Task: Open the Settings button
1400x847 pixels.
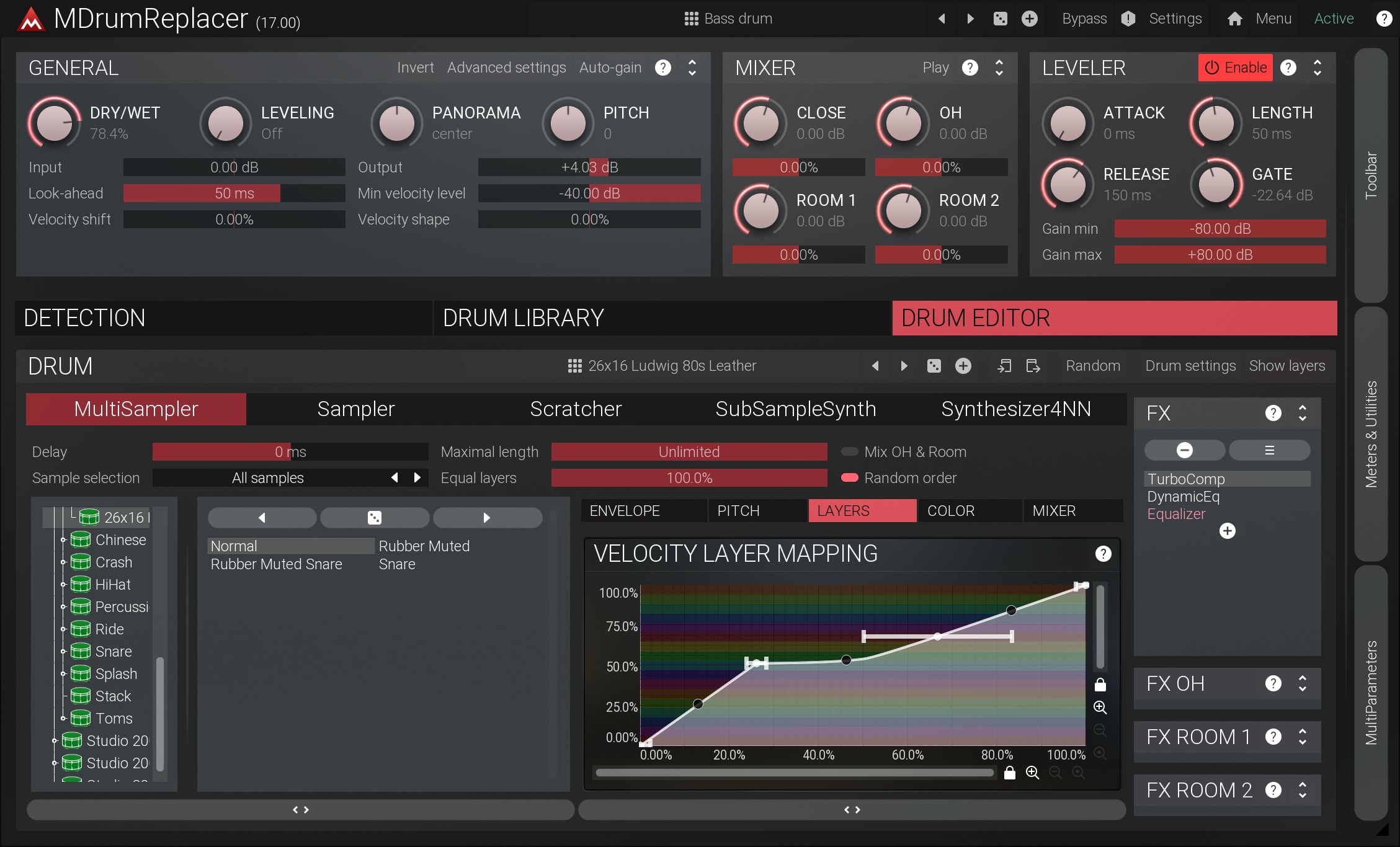Action: point(1175,19)
